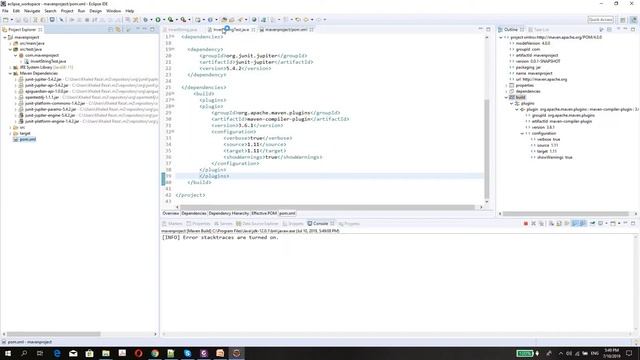Collapse the src/test/java folder
640x360 pixels.
coord(10,49)
